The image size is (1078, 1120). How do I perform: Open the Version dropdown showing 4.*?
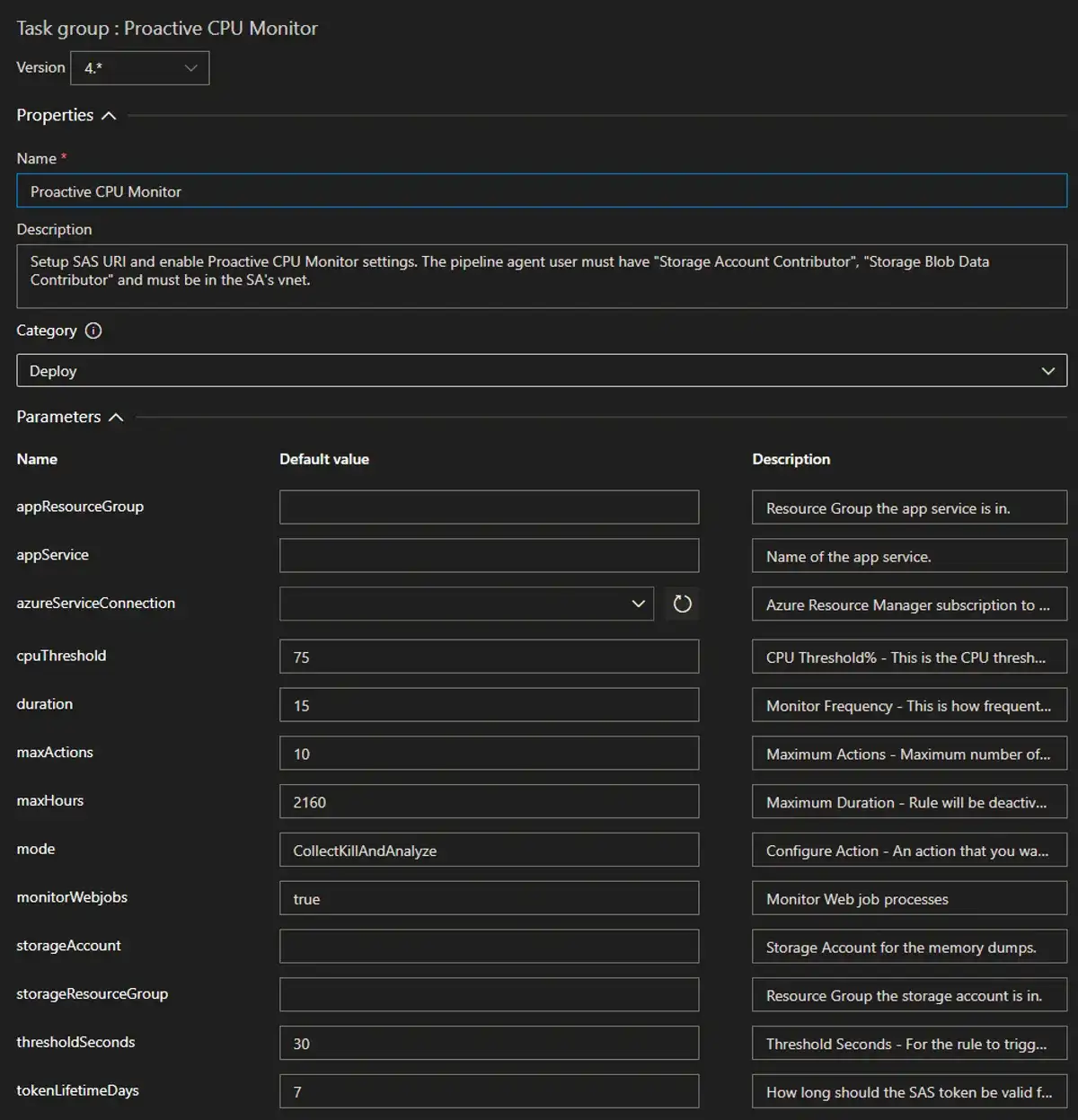(139, 67)
